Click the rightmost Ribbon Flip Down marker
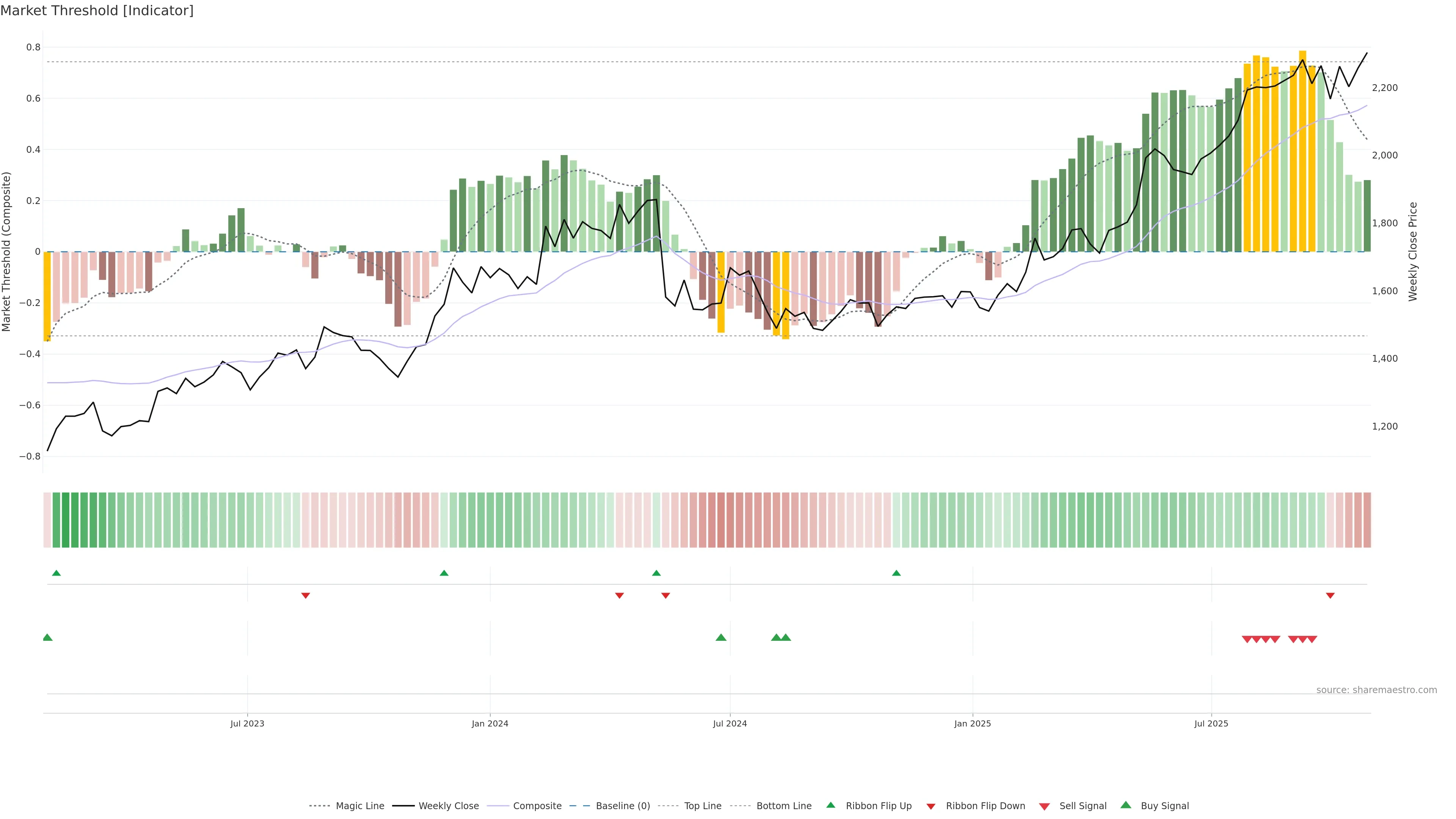The width and height of the screenshot is (1456, 819). pos(1330,595)
